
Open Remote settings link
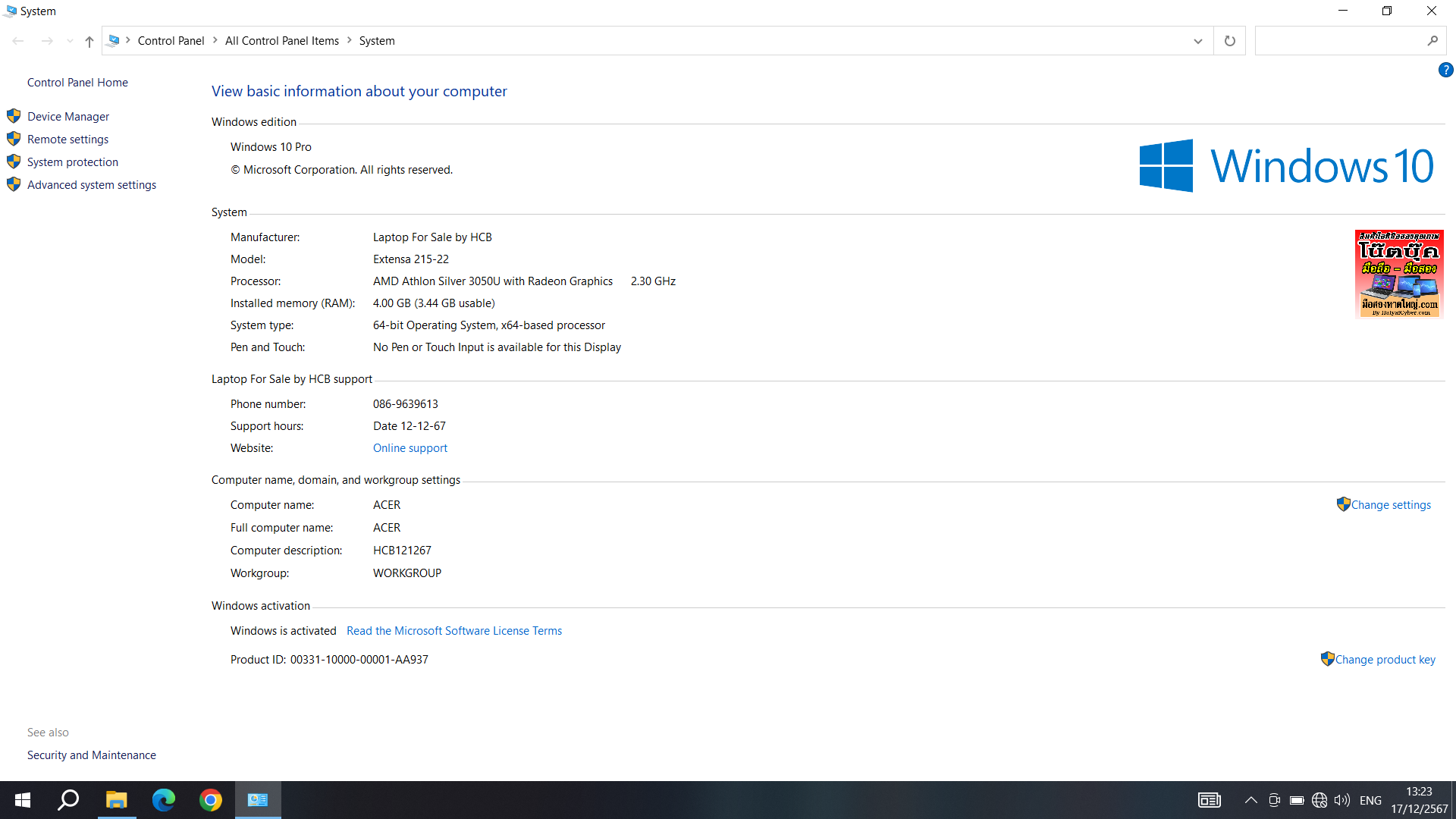67,139
